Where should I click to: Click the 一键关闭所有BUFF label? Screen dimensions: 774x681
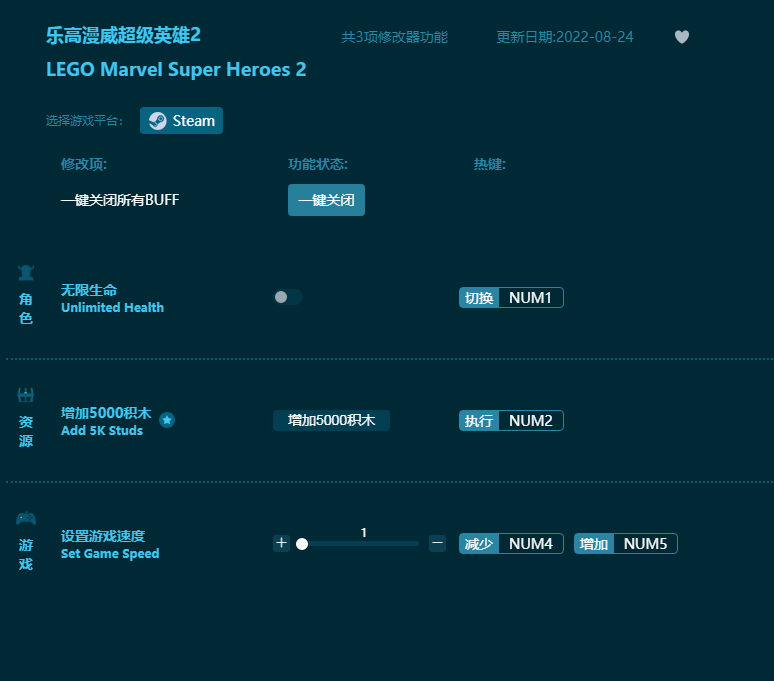coord(120,200)
